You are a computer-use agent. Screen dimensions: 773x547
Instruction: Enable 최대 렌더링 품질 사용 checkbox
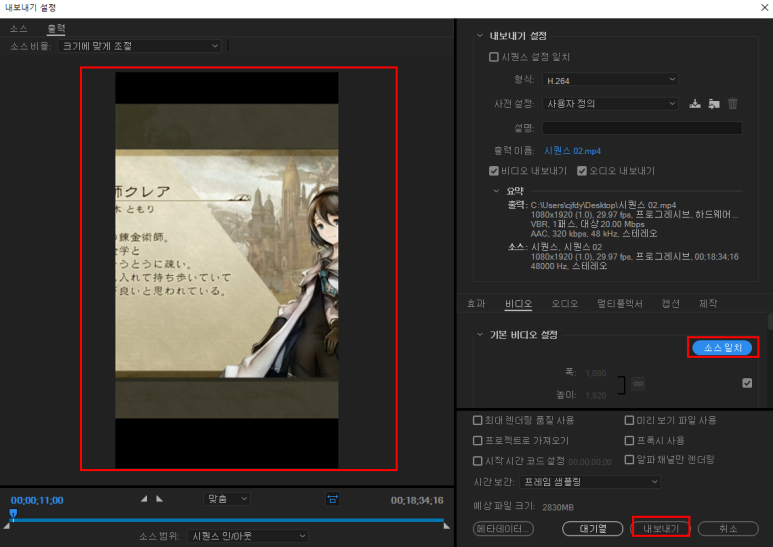[477, 420]
